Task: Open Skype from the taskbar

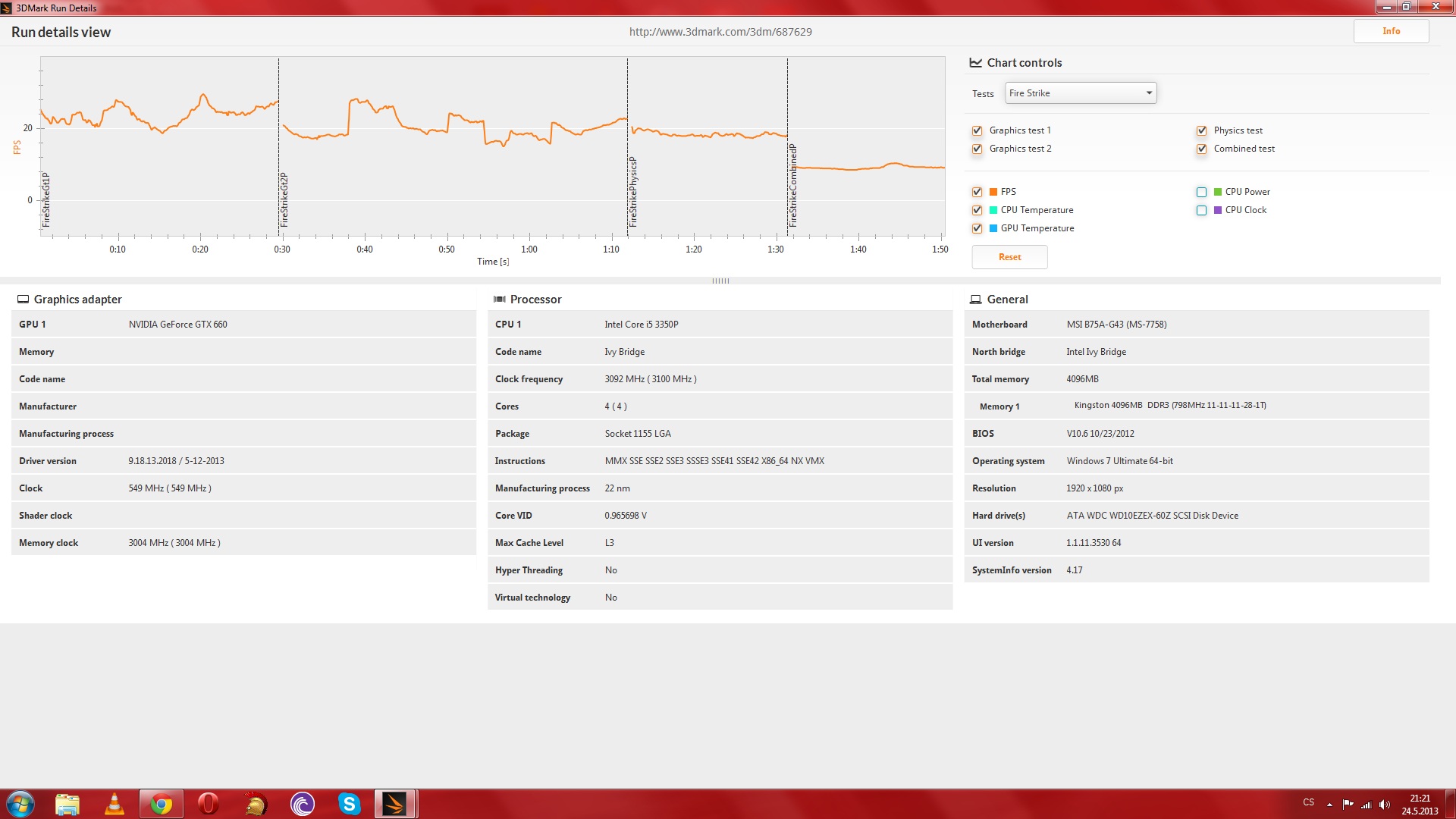Action: (x=349, y=804)
